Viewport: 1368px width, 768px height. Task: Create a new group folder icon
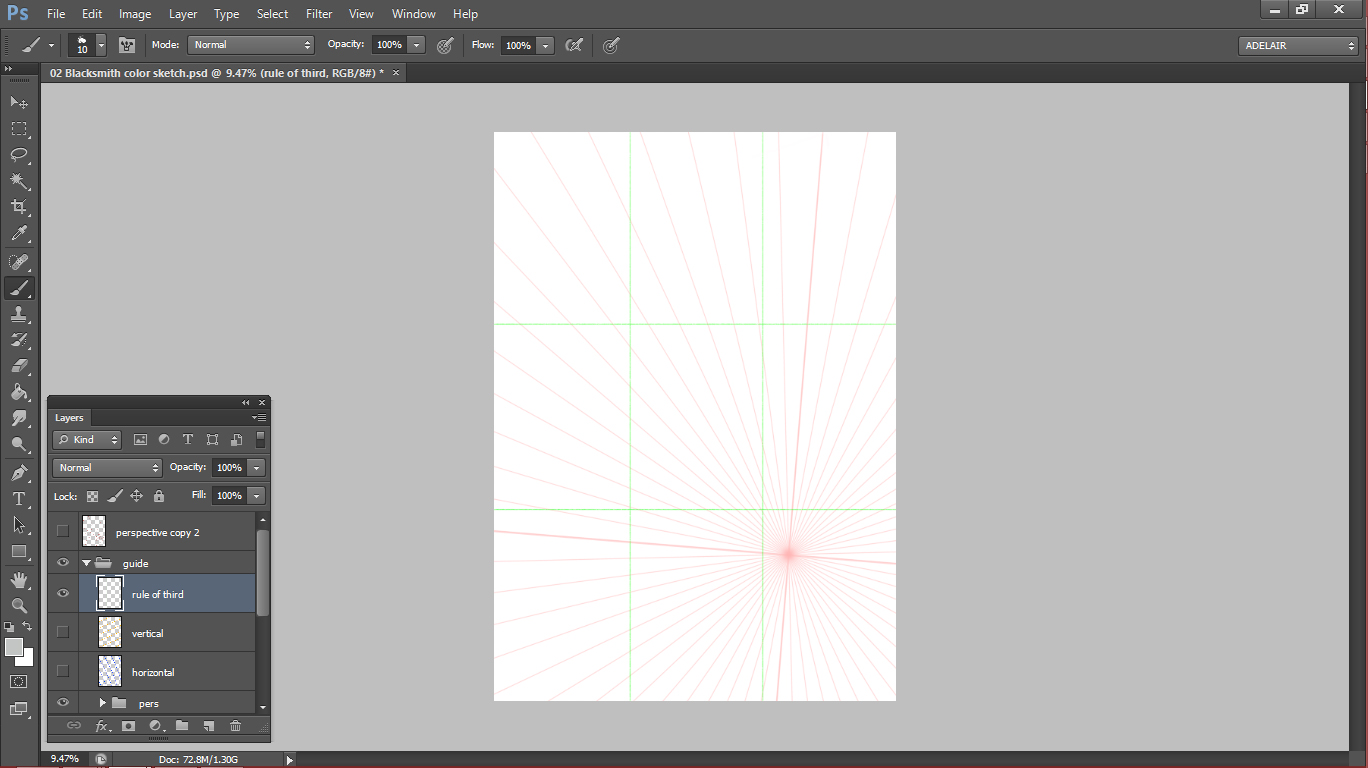182,726
